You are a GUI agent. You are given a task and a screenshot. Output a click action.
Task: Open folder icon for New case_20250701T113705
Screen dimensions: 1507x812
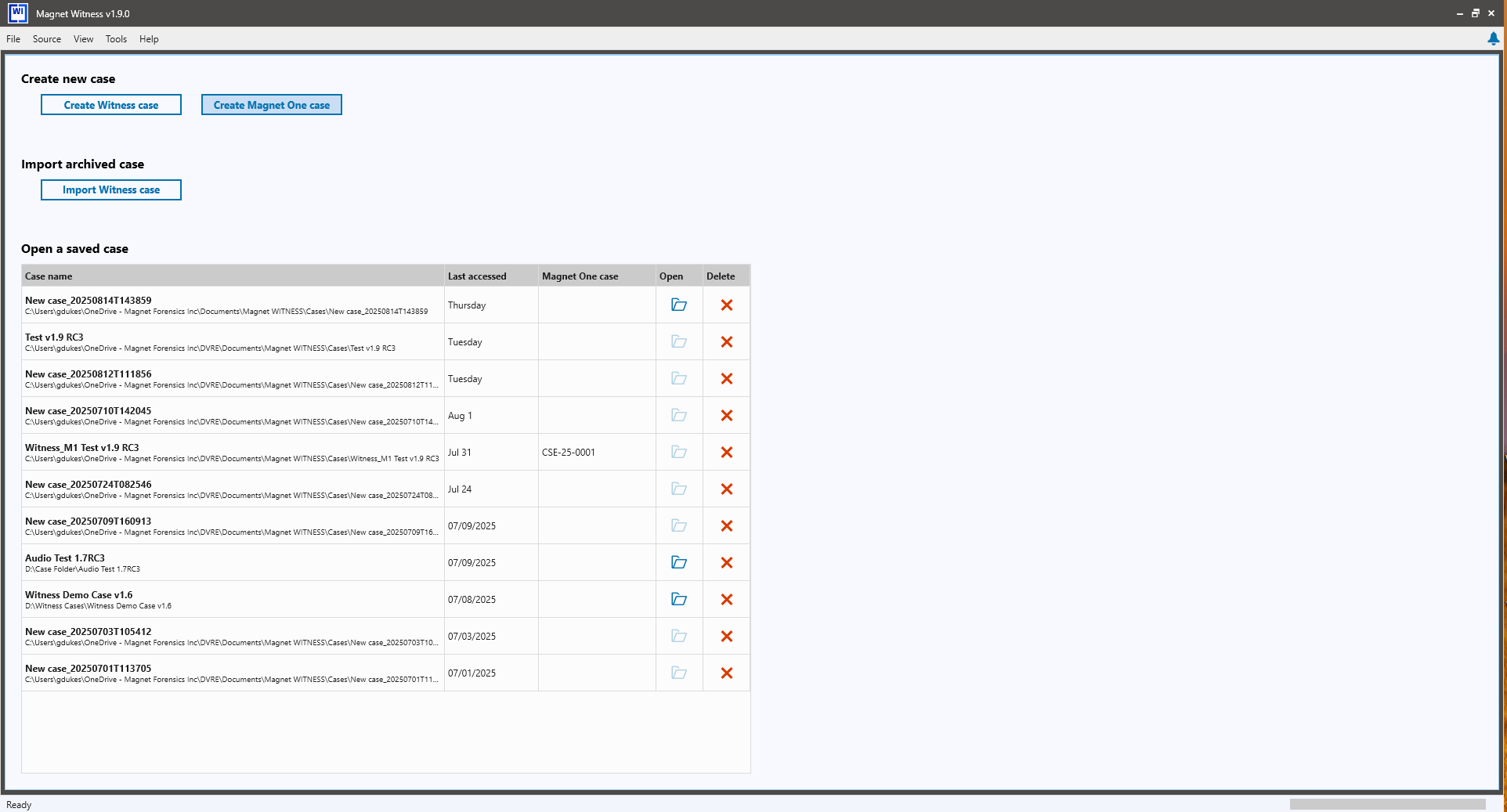679,673
